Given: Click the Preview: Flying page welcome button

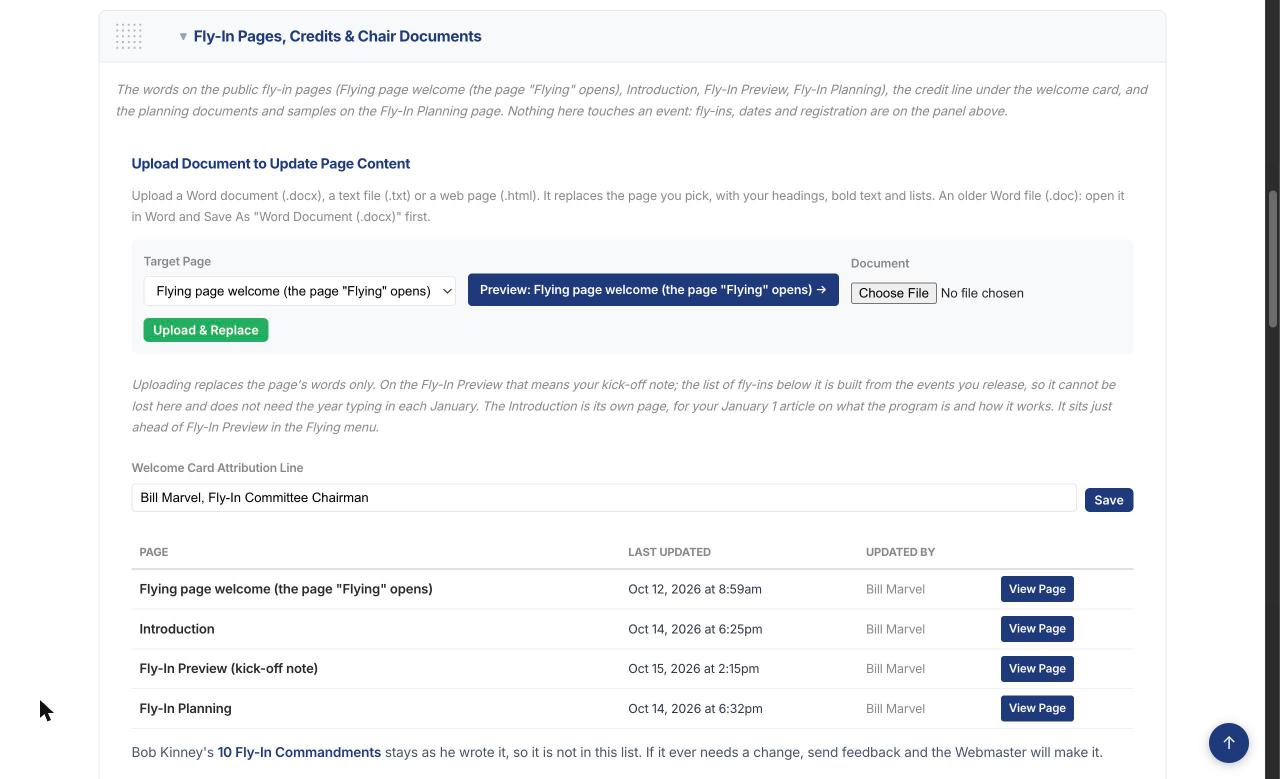Looking at the screenshot, I should coord(653,290).
